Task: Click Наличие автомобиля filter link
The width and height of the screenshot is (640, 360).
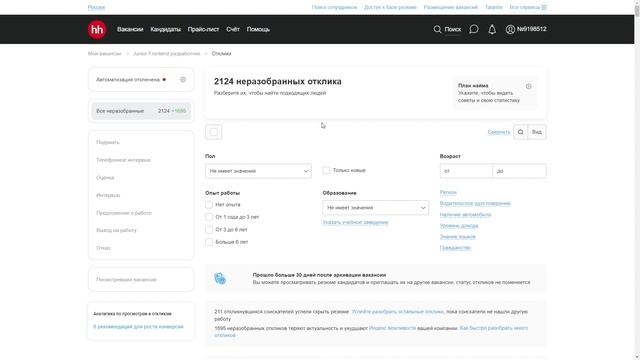Action: click(x=465, y=215)
